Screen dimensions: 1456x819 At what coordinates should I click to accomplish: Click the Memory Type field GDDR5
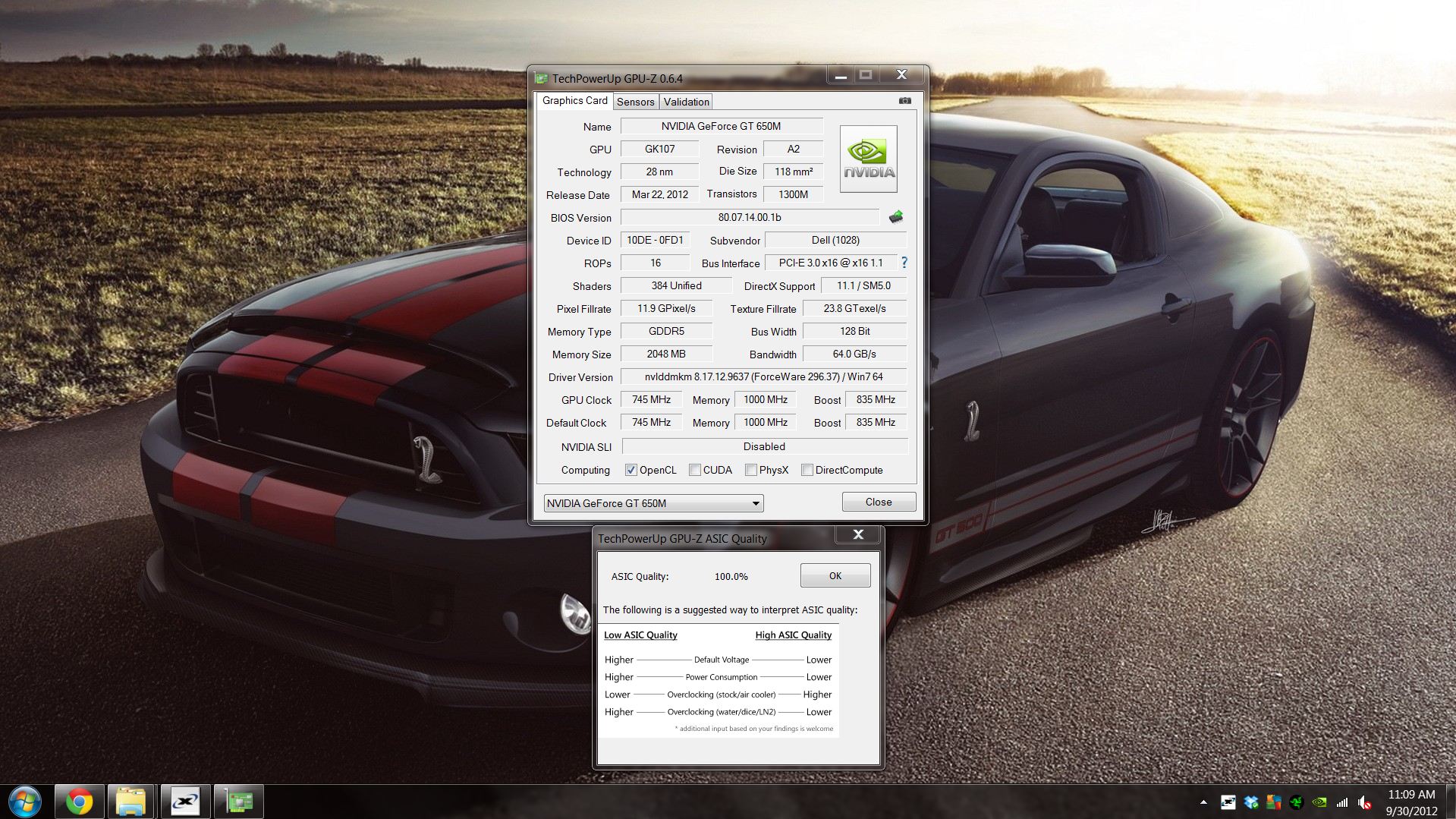click(666, 331)
